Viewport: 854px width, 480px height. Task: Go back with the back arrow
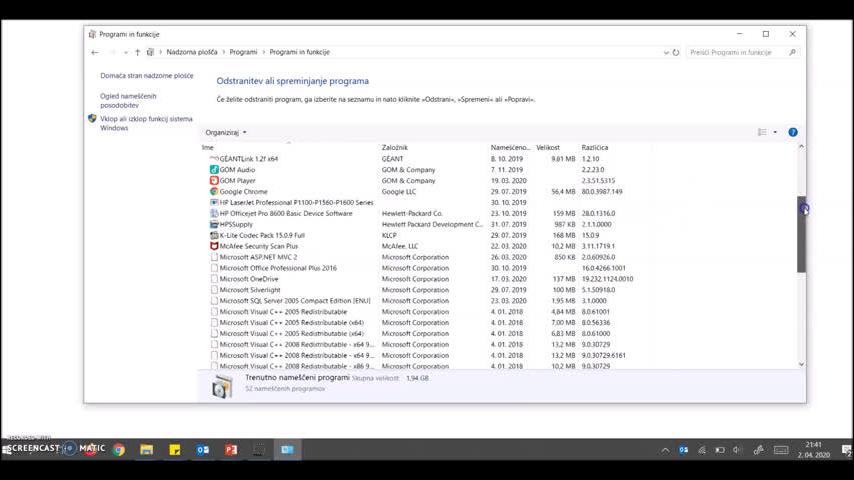click(x=95, y=52)
